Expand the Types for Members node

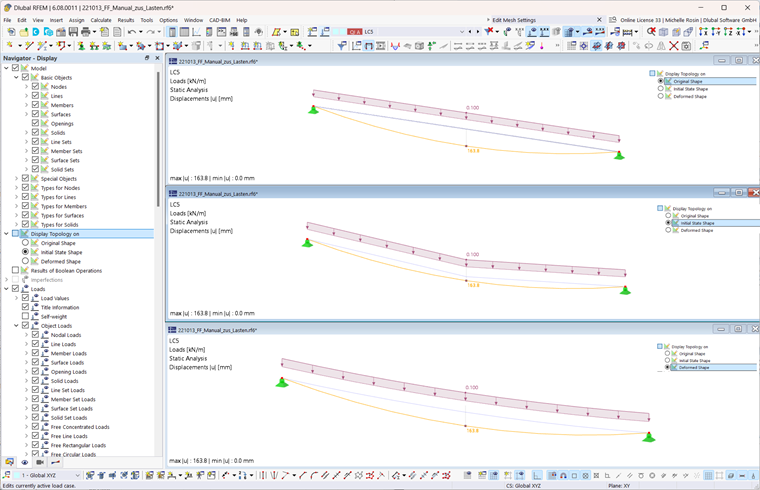pyautogui.click(x=16, y=206)
